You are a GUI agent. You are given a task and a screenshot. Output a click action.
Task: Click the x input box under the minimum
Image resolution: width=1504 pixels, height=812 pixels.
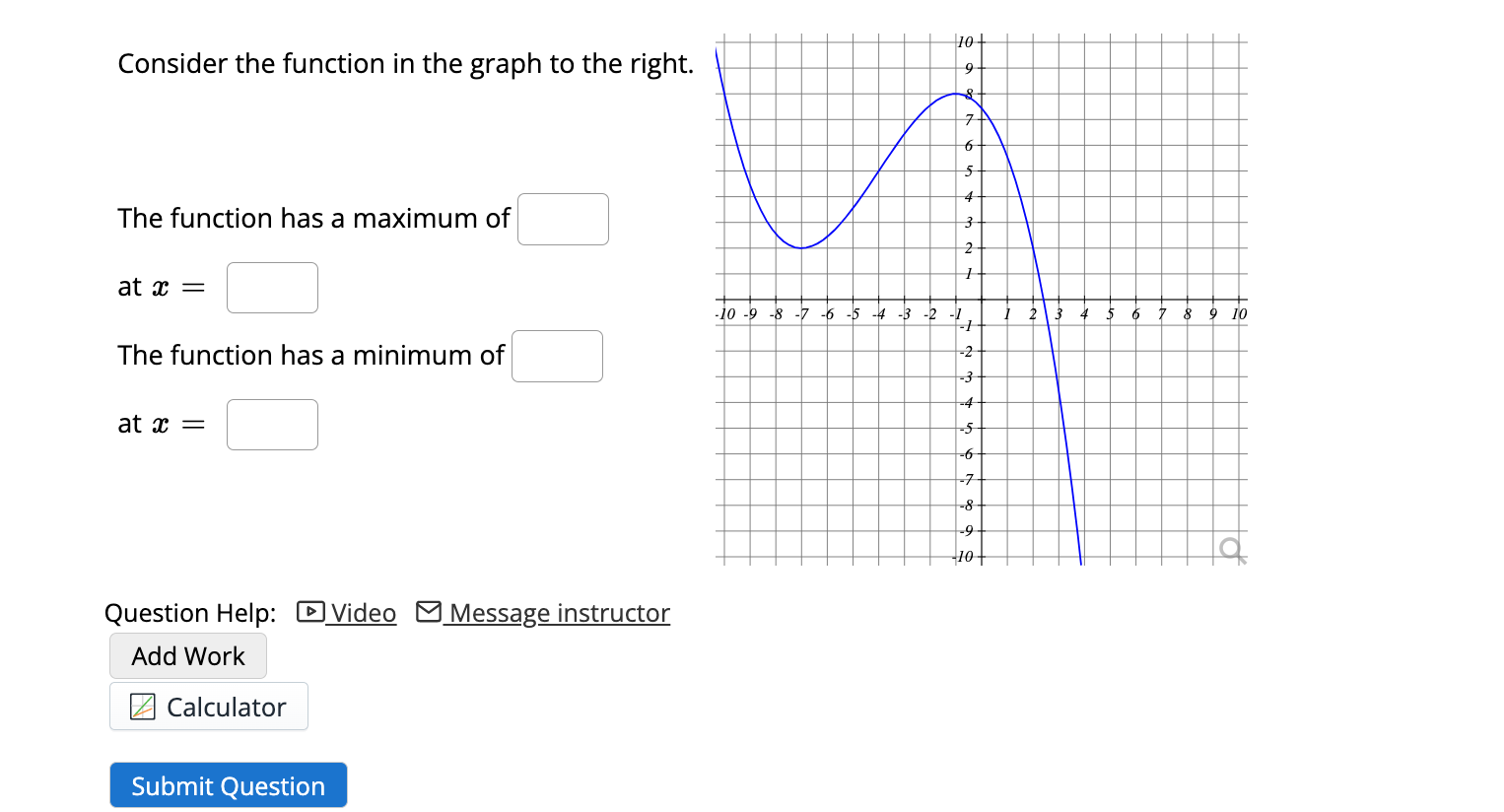coord(272,424)
